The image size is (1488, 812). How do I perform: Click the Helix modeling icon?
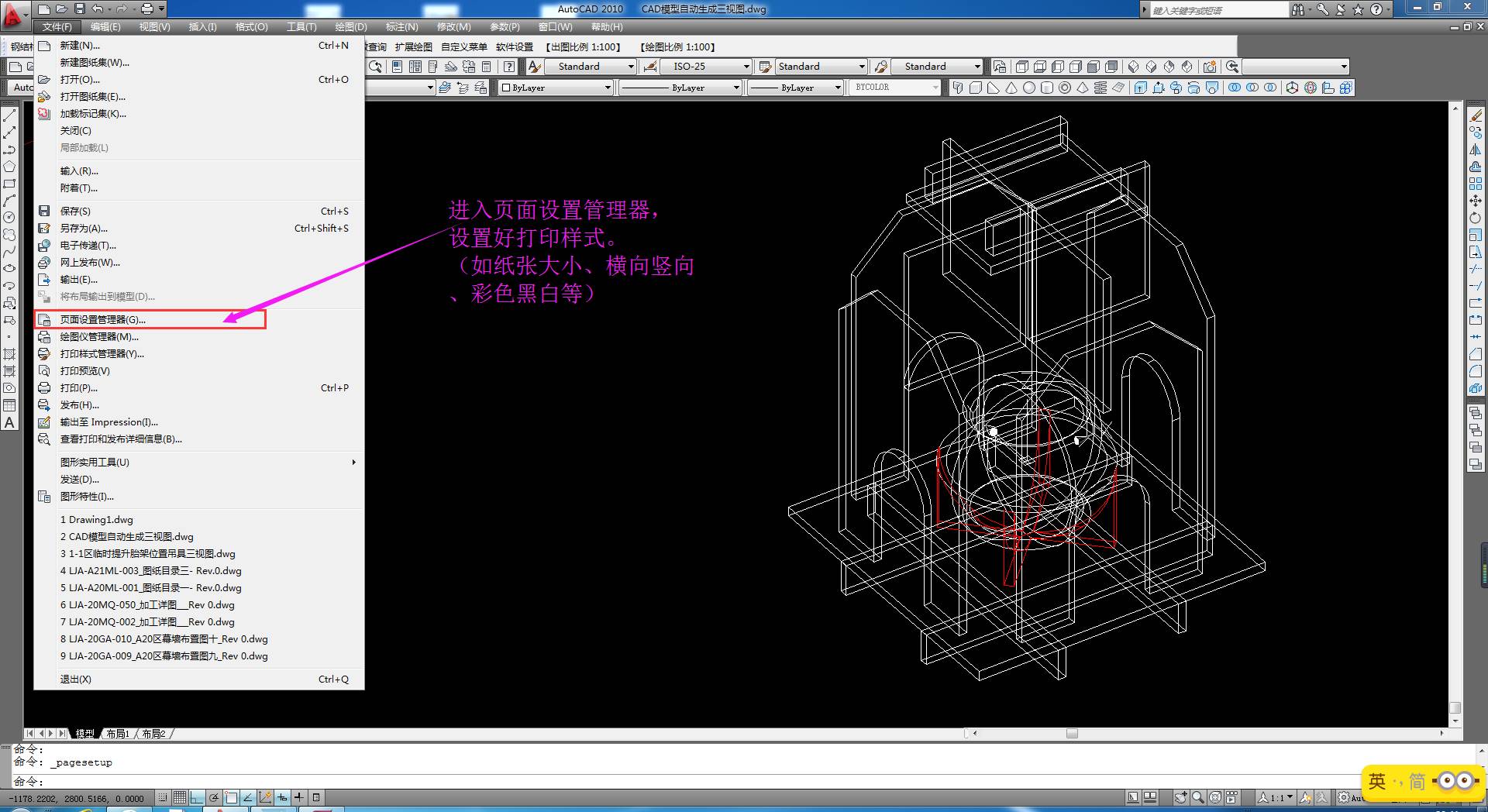coord(1100,88)
